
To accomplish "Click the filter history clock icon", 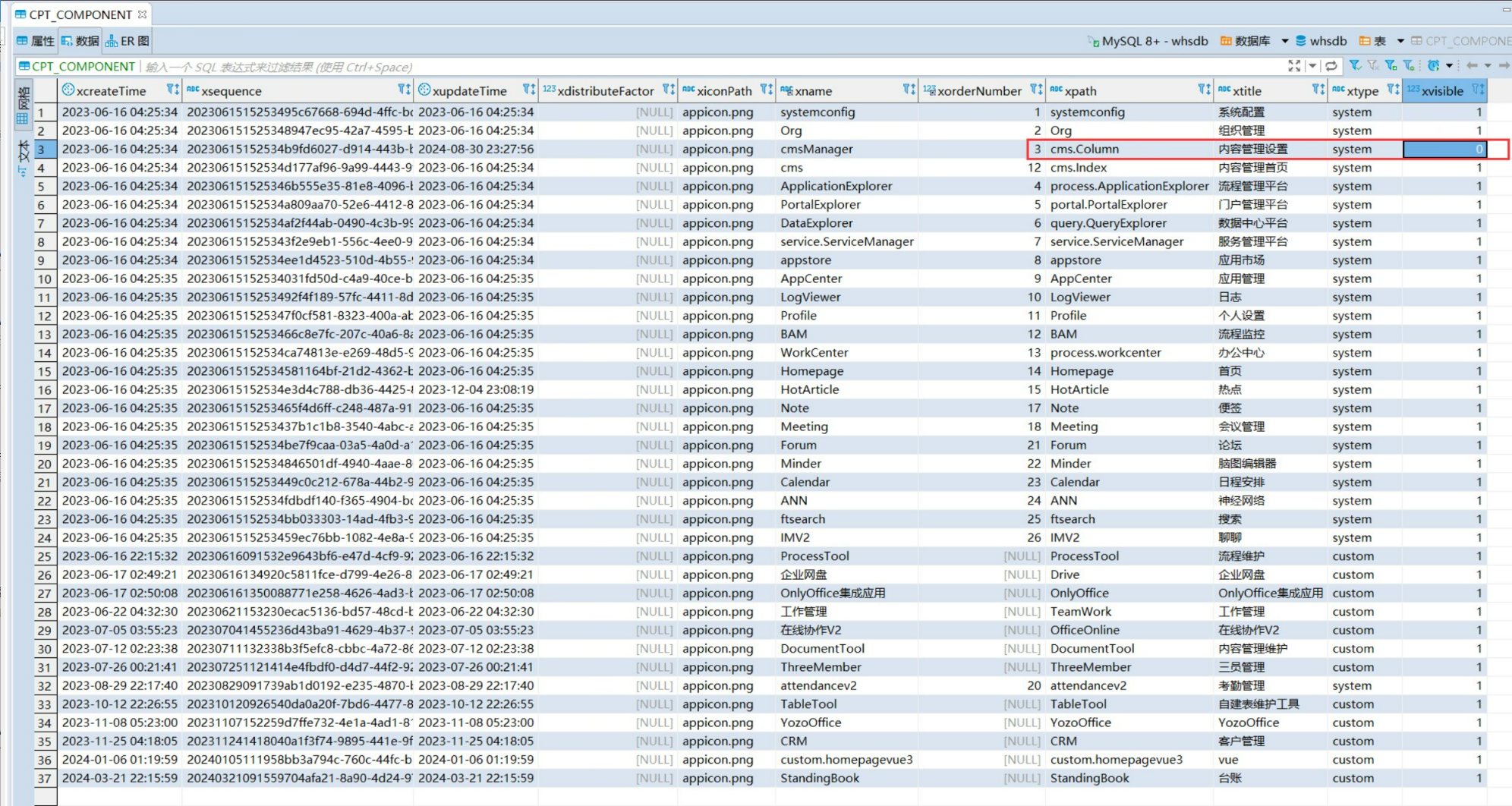I will click(1433, 66).
